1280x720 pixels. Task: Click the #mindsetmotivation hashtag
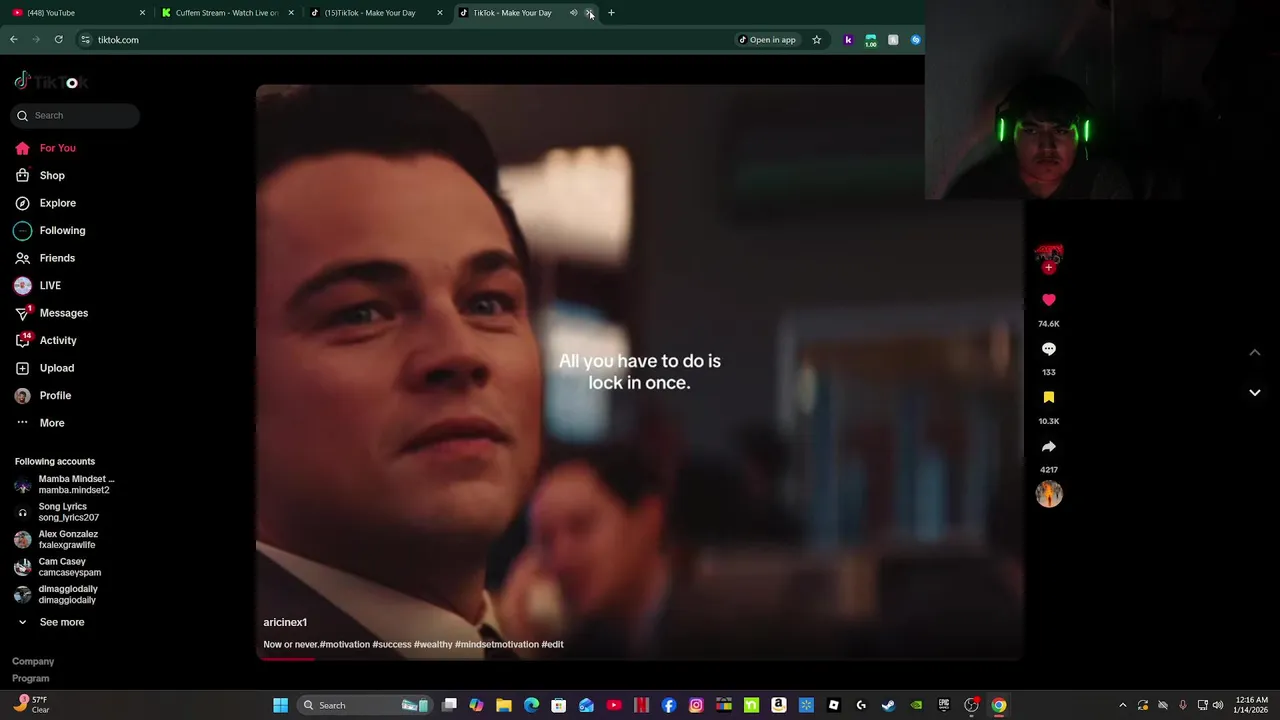[x=497, y=645]
